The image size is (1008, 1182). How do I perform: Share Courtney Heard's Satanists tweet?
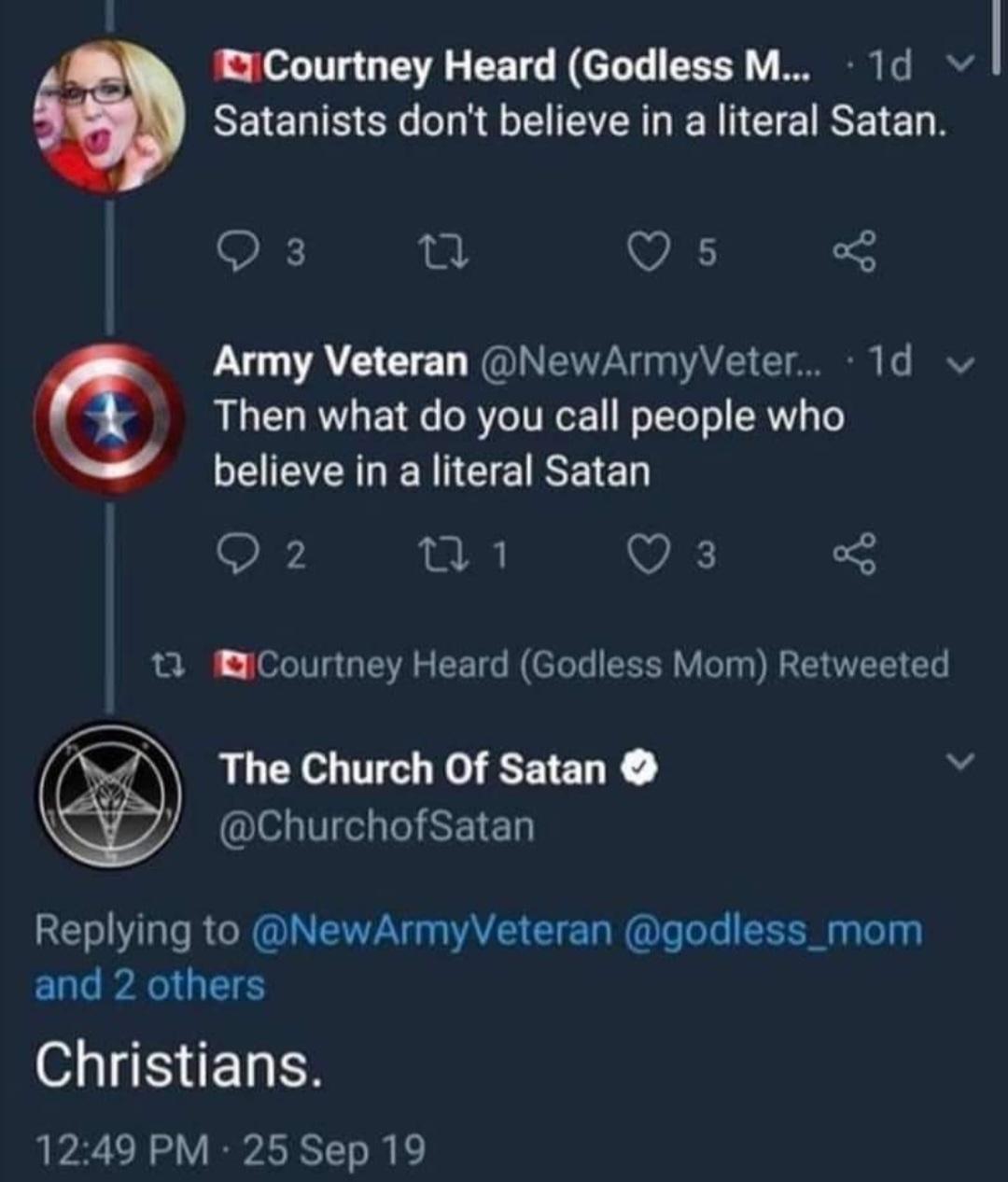[x=855, y=250]
